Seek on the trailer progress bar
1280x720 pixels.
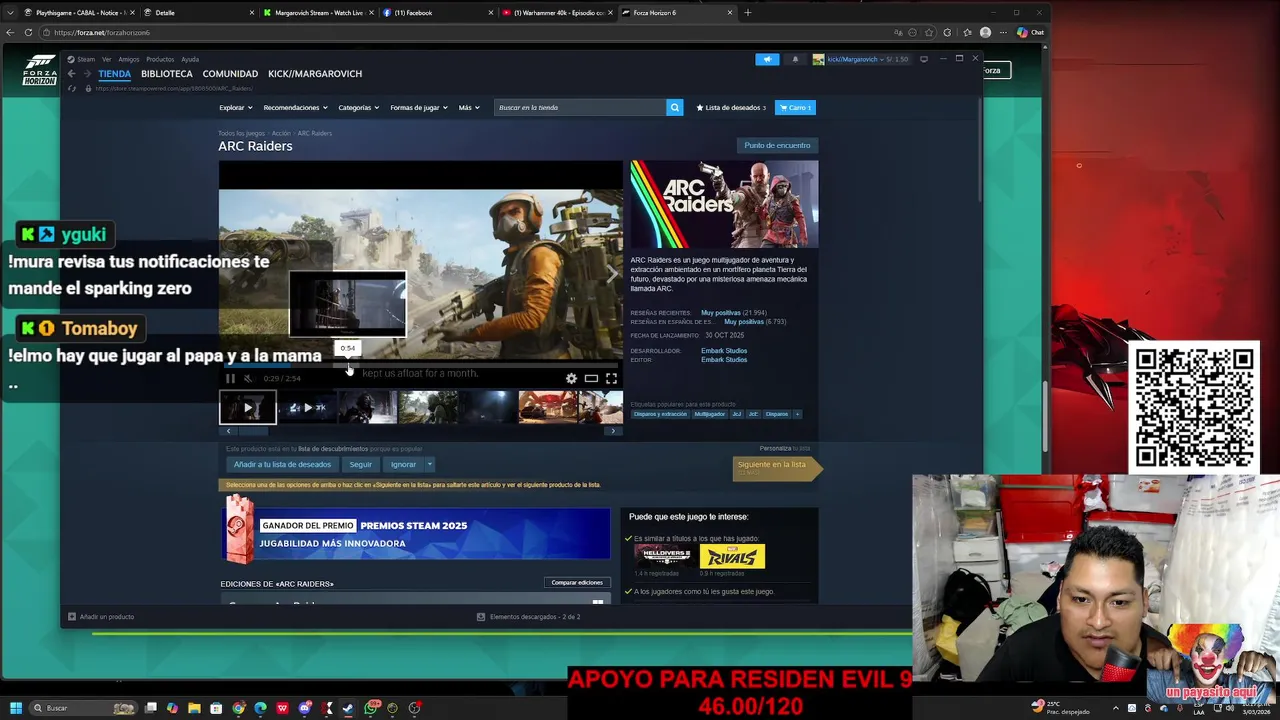click(420, 365)
